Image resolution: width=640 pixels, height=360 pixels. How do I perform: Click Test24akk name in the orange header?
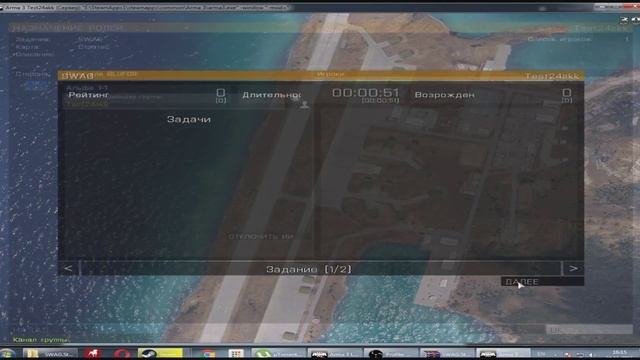point(551,76)
